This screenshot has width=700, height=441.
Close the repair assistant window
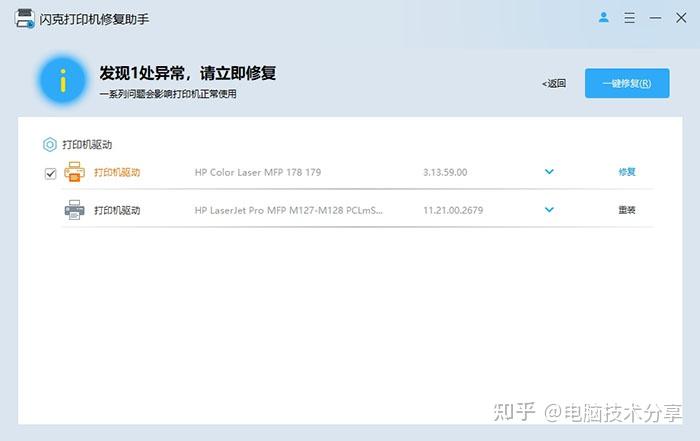click(x=681, y=18)
